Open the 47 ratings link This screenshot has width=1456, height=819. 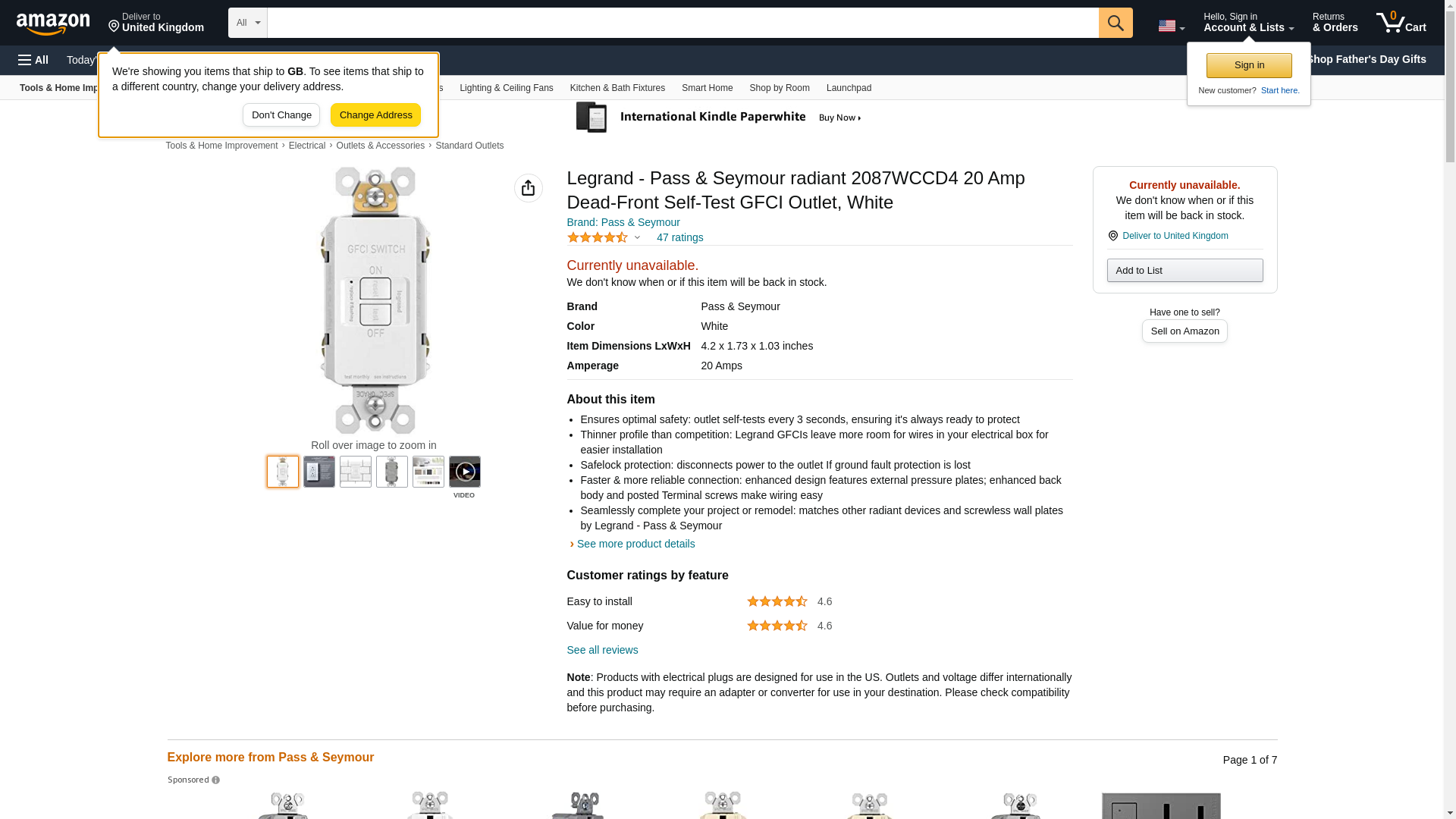point(679,237)
